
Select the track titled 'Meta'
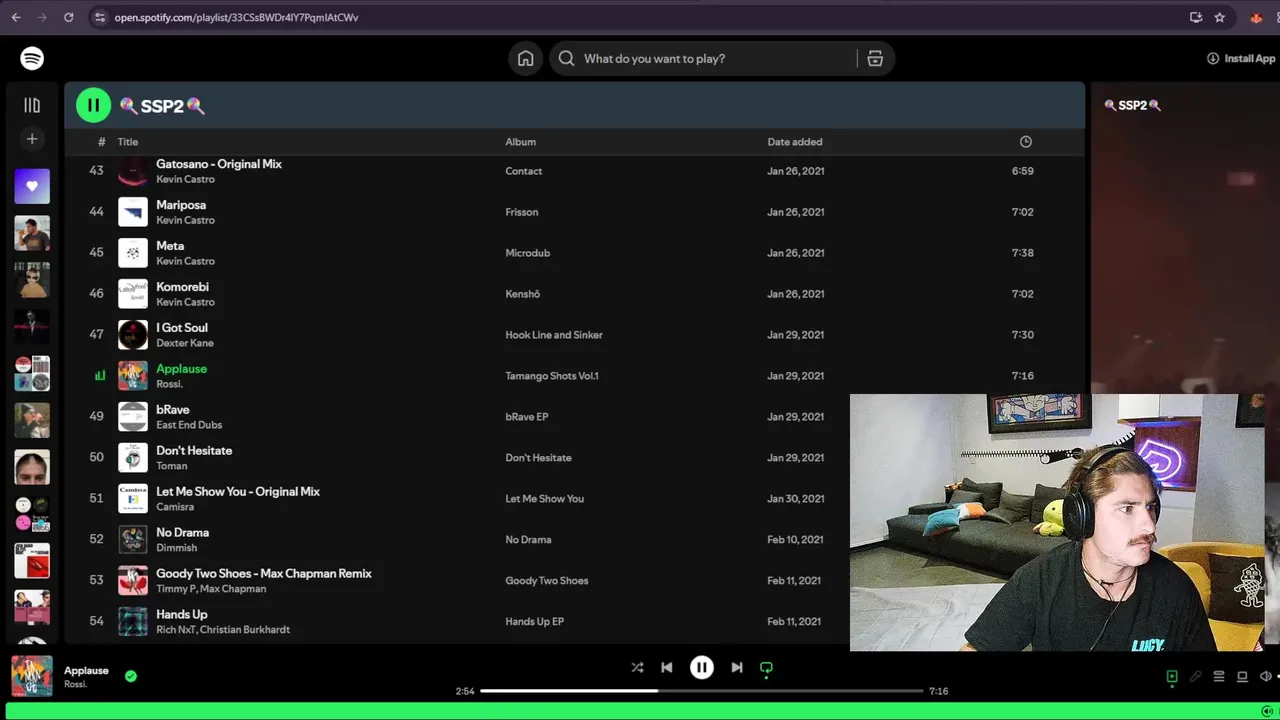[x=170, y=246]
